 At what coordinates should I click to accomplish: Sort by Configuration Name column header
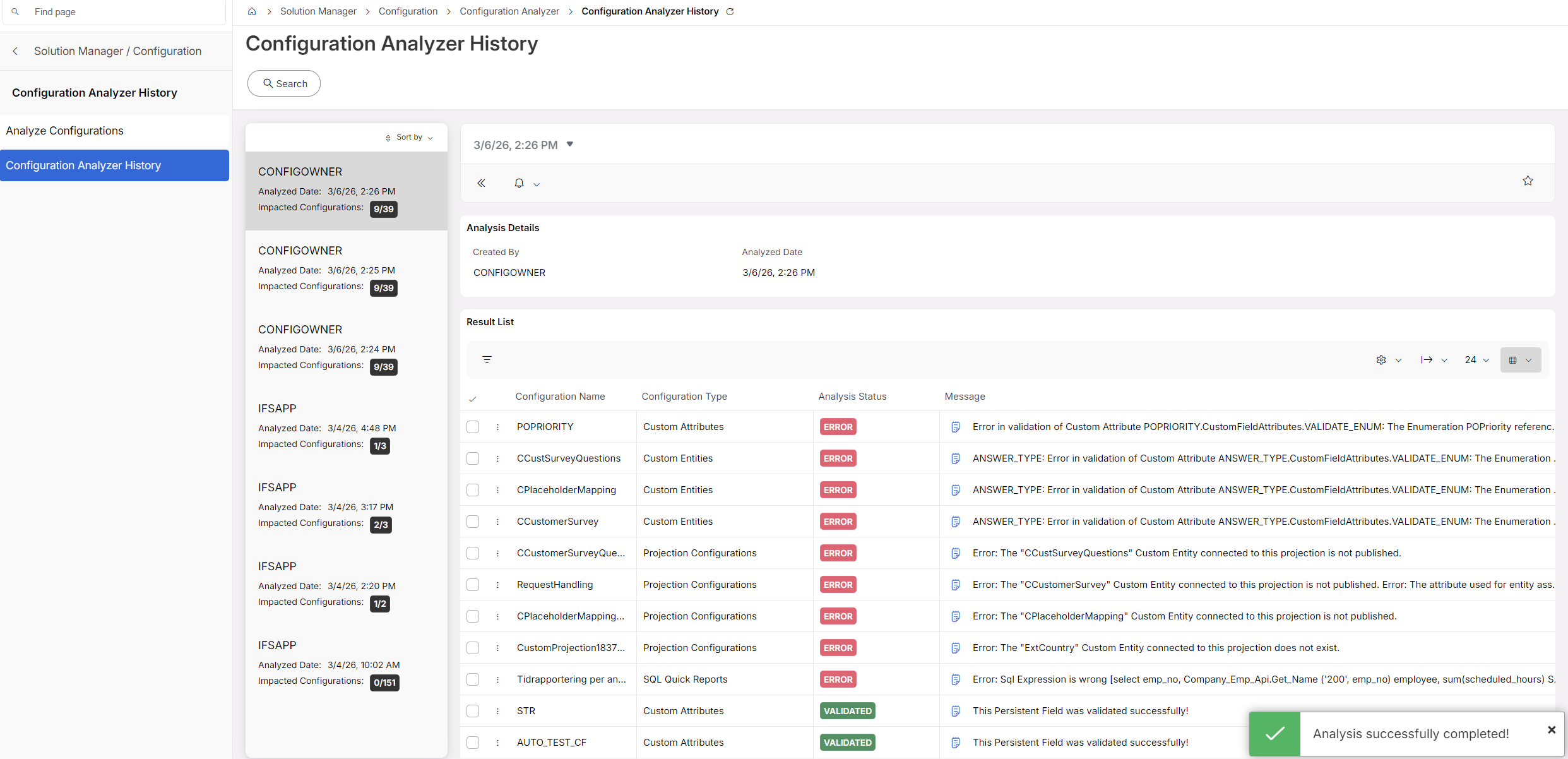click(x=560, y=397)
